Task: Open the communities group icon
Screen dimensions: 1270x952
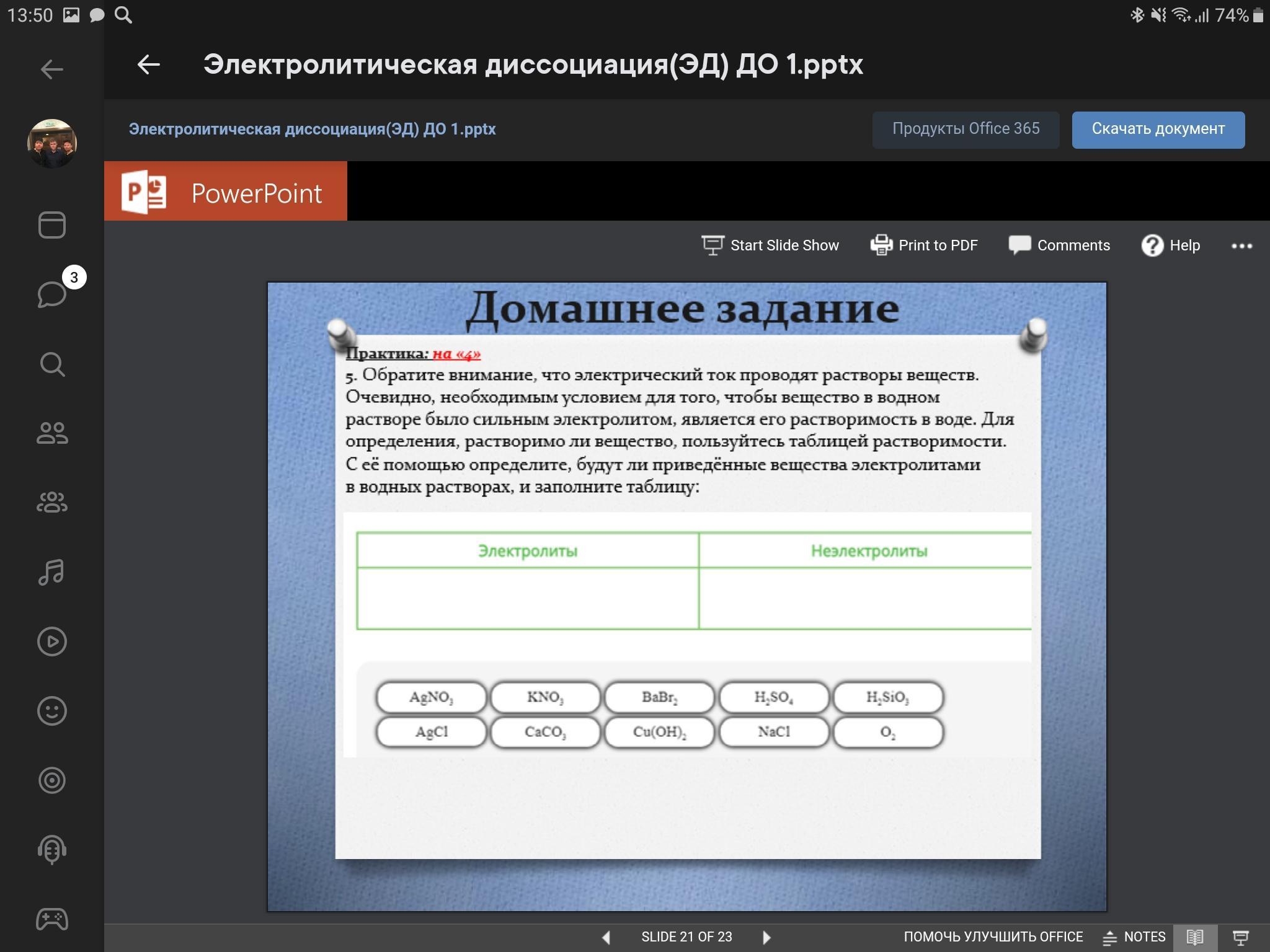Action: click(x=52, y=502)
